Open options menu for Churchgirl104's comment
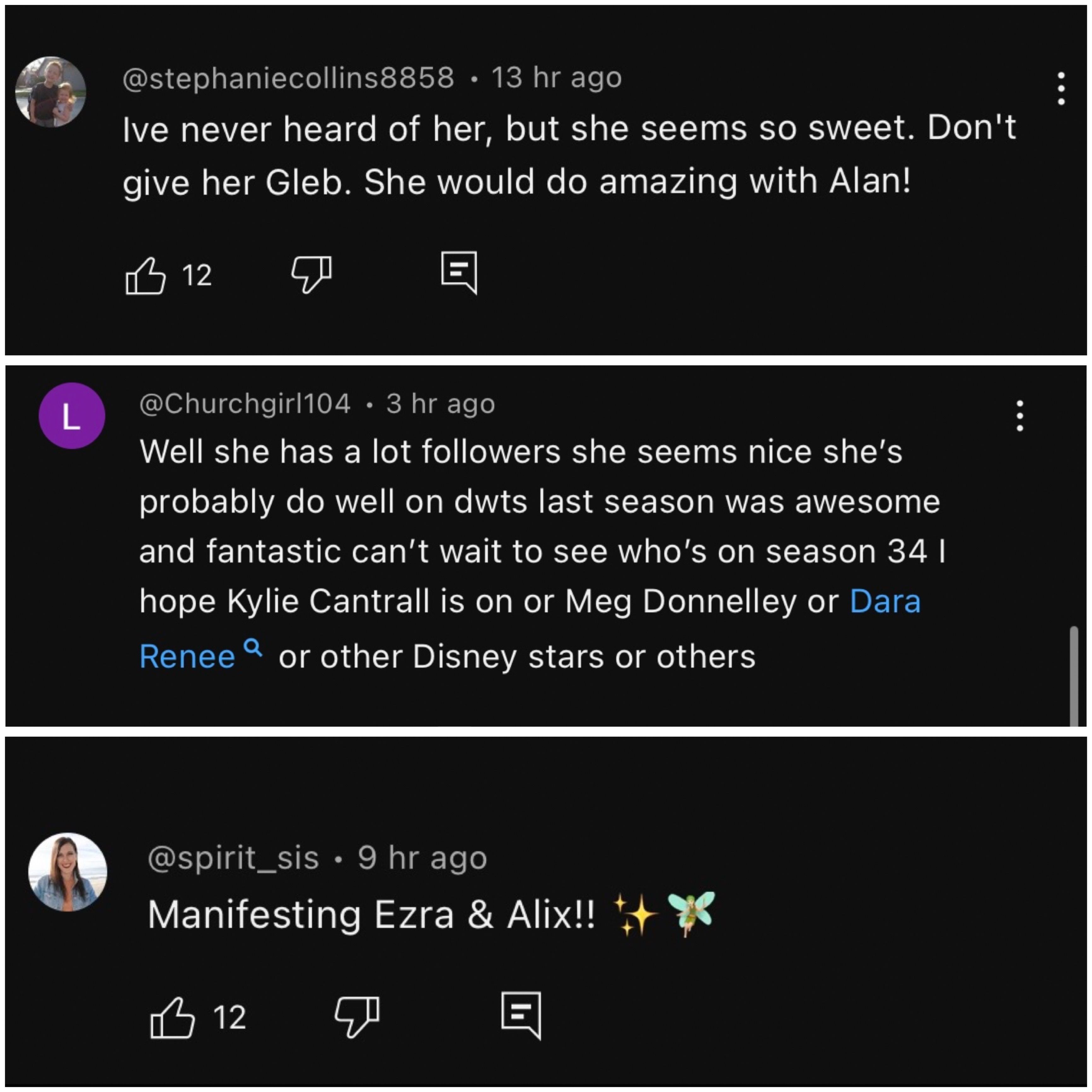The image size is (1092, 1092). pyautogui.click(x=1020, y=416)
